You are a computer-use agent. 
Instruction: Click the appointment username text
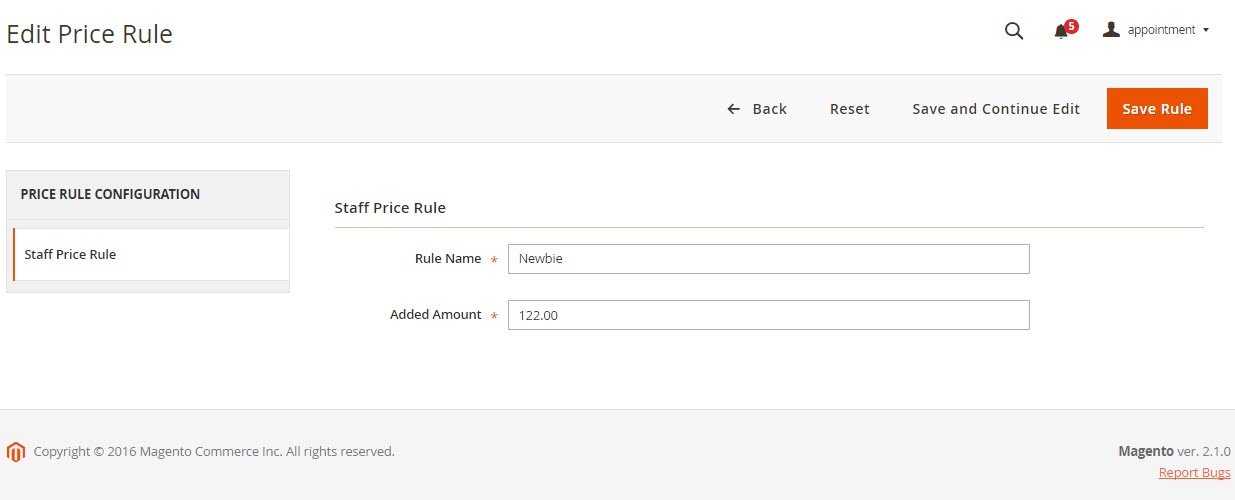click(1161, 30)
